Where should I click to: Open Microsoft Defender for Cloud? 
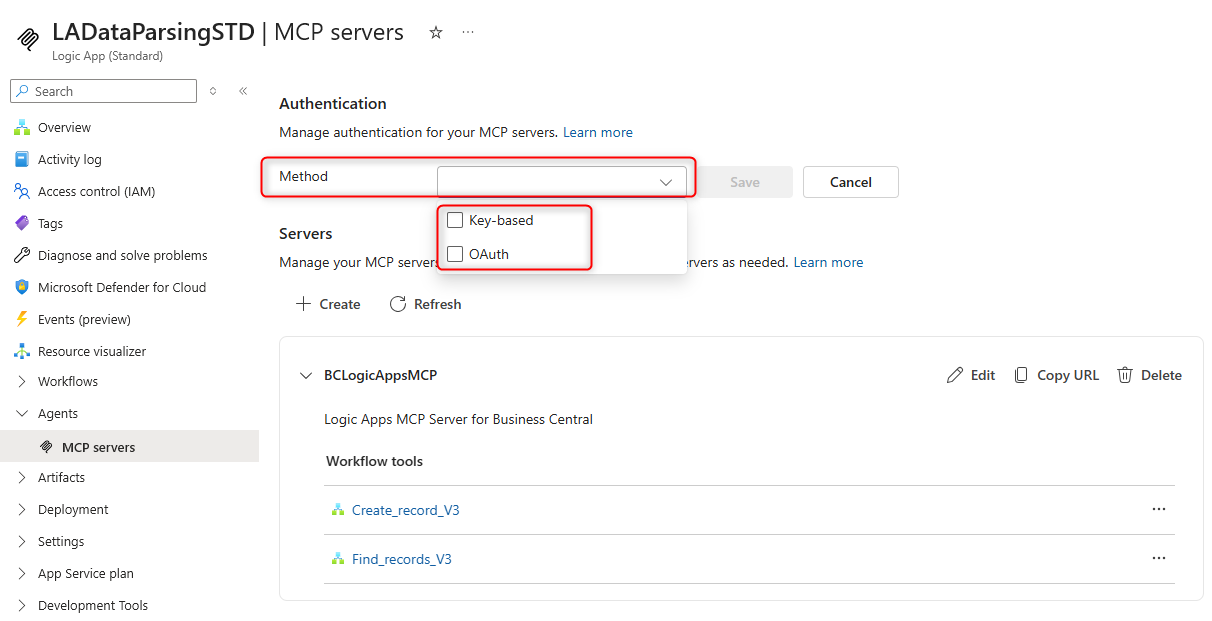tap(121, 287)
